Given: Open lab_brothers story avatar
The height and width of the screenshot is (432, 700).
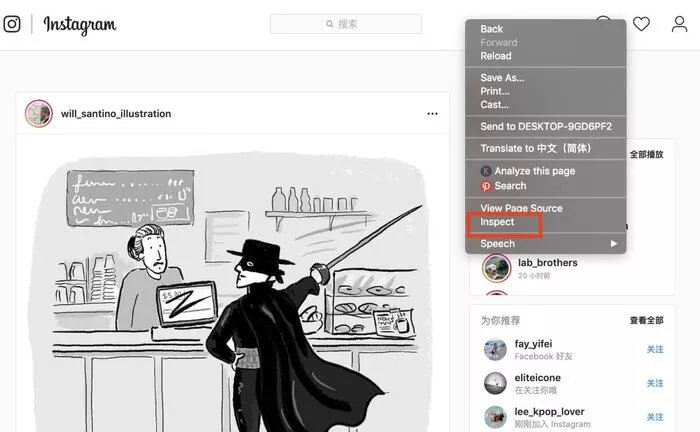Looking at the screenshot, I should pyautogui.click(x=496, y=268).
